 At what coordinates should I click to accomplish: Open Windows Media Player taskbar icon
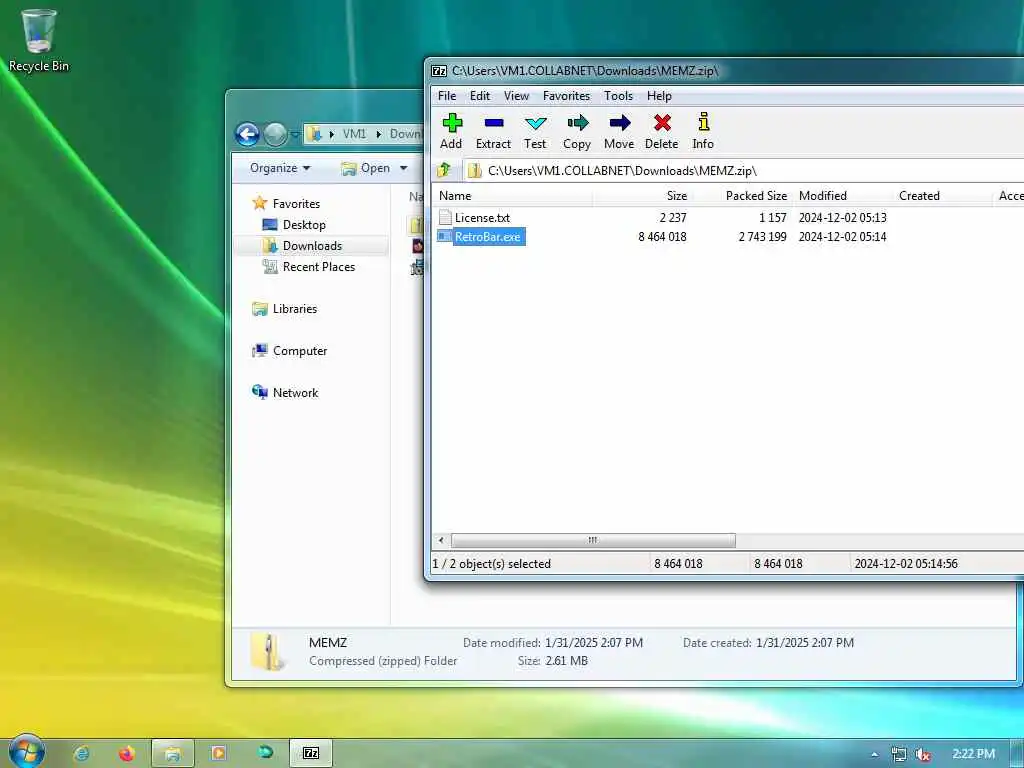219,754
